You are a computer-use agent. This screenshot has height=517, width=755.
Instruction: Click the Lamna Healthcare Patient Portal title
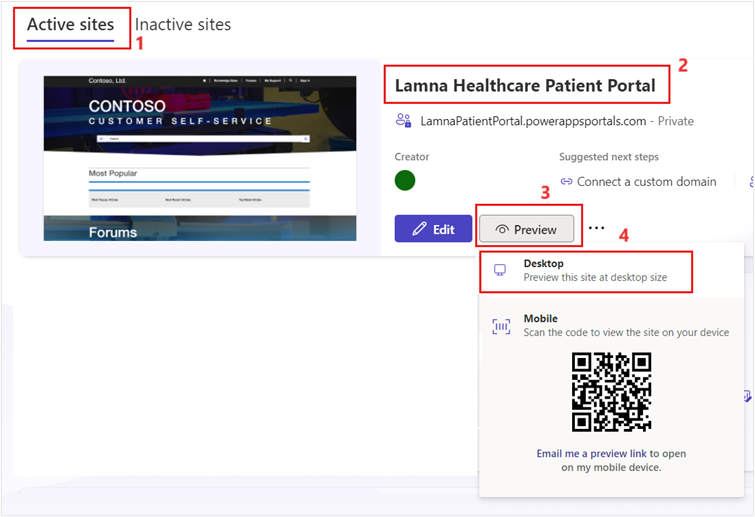pyautogui.click(x=525, y=86)
